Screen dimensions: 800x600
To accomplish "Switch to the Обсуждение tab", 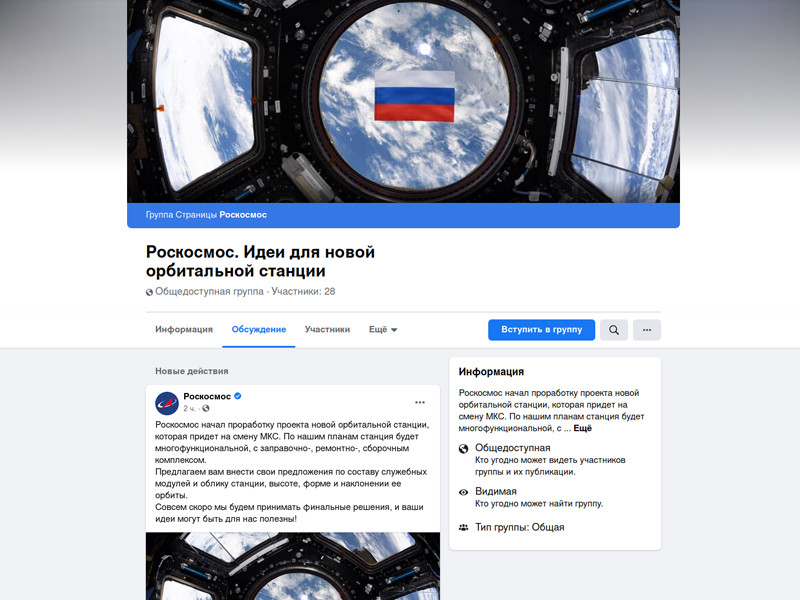I will coord(259,330).
